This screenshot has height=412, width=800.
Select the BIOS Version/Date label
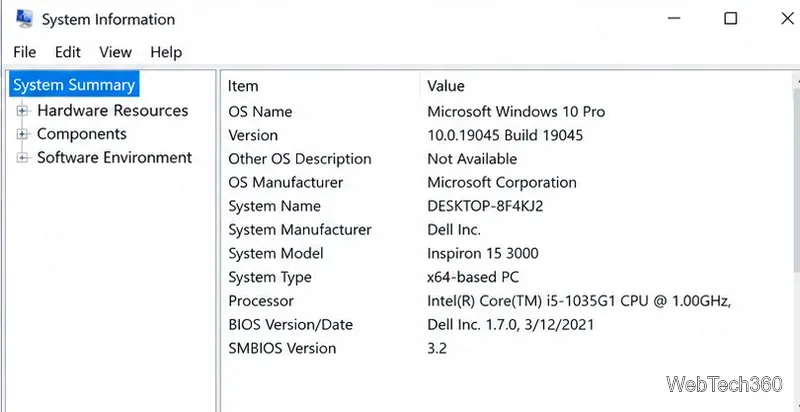pyautogui.click(x=290, y=324)
